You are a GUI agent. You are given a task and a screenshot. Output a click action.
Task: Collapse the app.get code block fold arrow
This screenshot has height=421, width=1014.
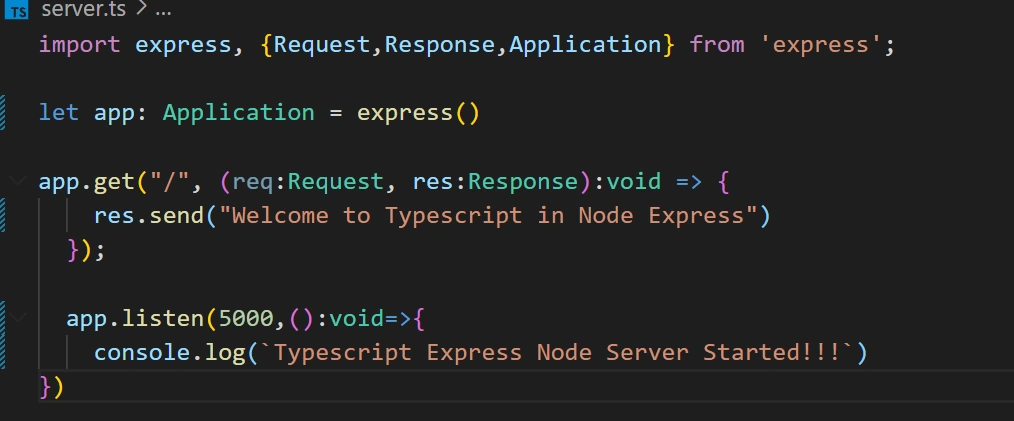point(19,180)
